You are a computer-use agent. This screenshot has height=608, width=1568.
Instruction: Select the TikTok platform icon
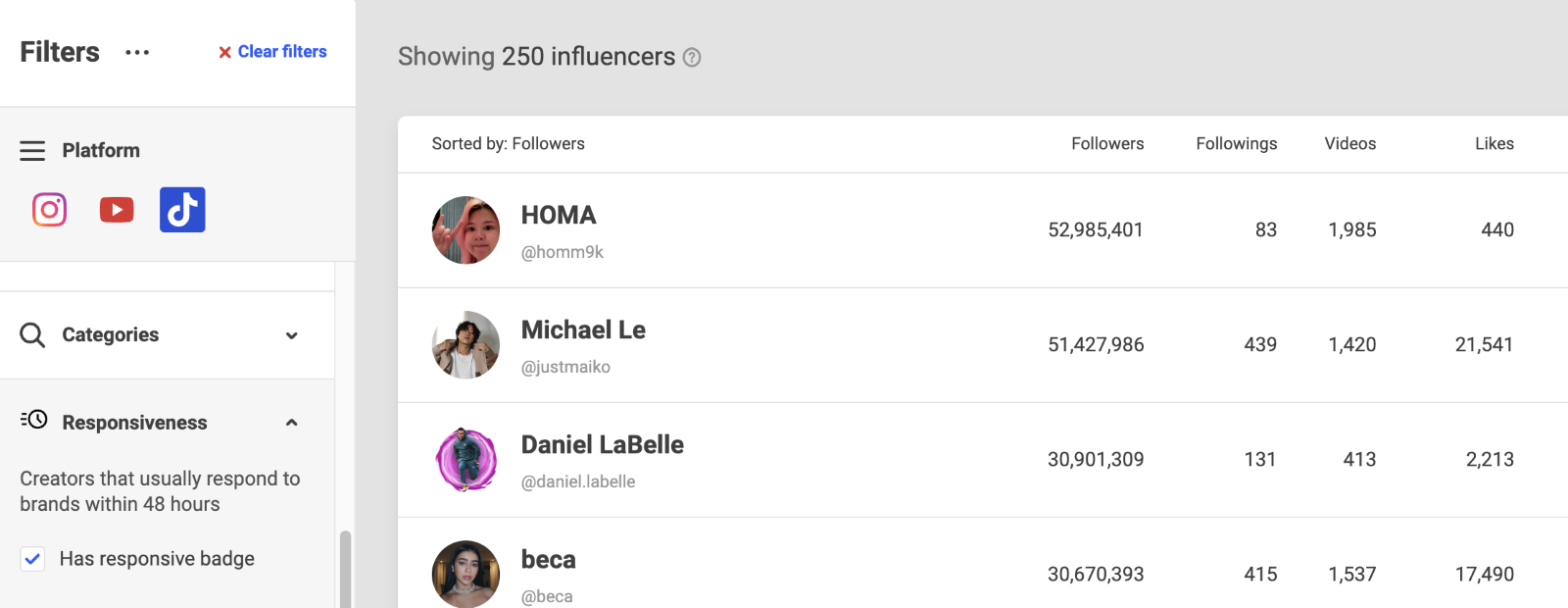(182, 210)
